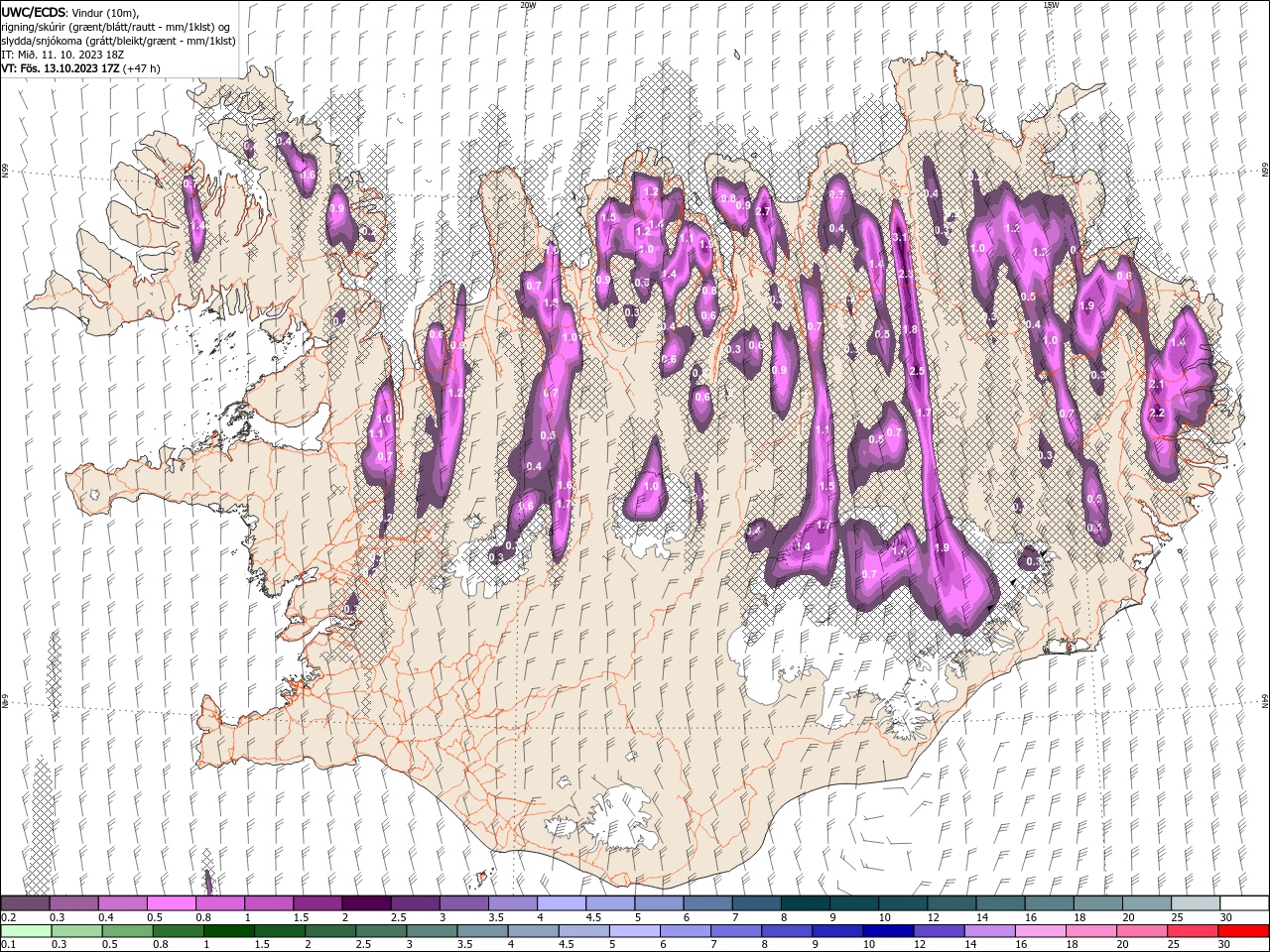Pick the bright red swatch labeled 30 in lower legend
Viewport: 1270px width, 952px height.
point(1244,931)
